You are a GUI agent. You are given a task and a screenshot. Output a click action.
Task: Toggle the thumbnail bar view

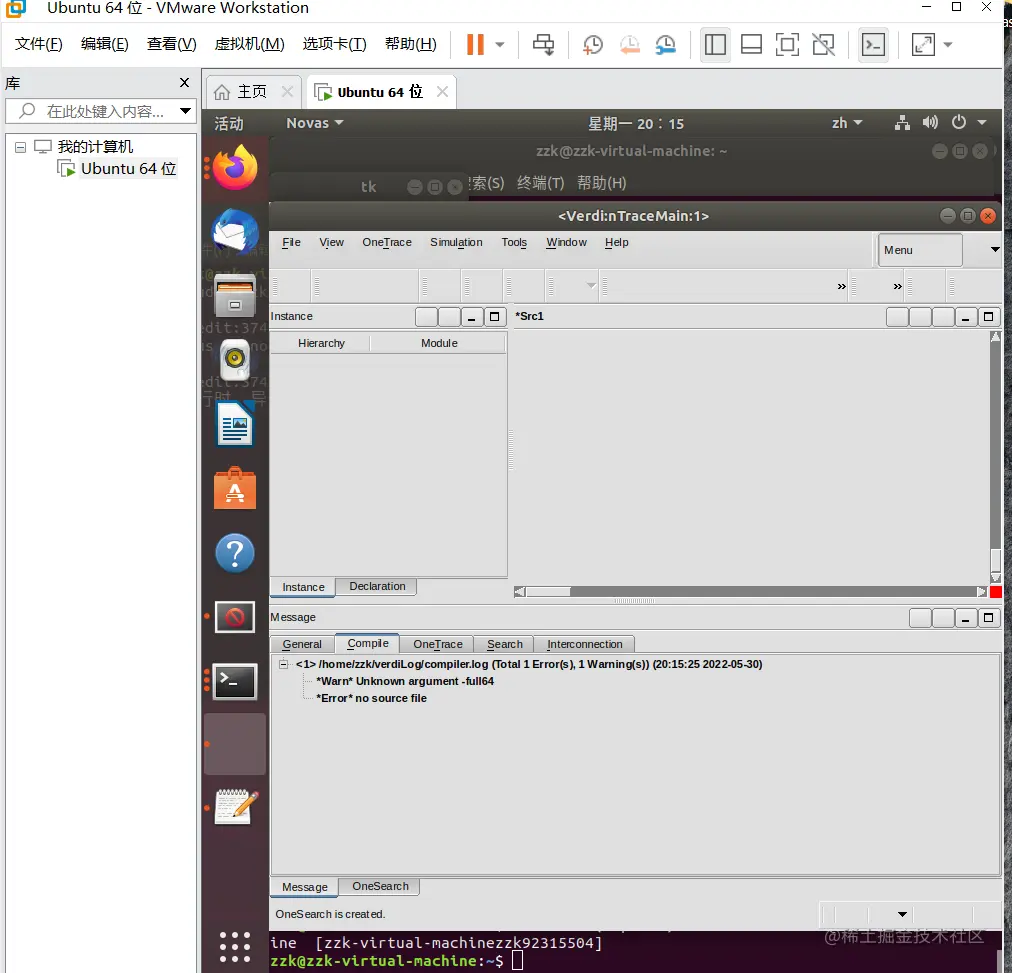click(x=751, y=45)
